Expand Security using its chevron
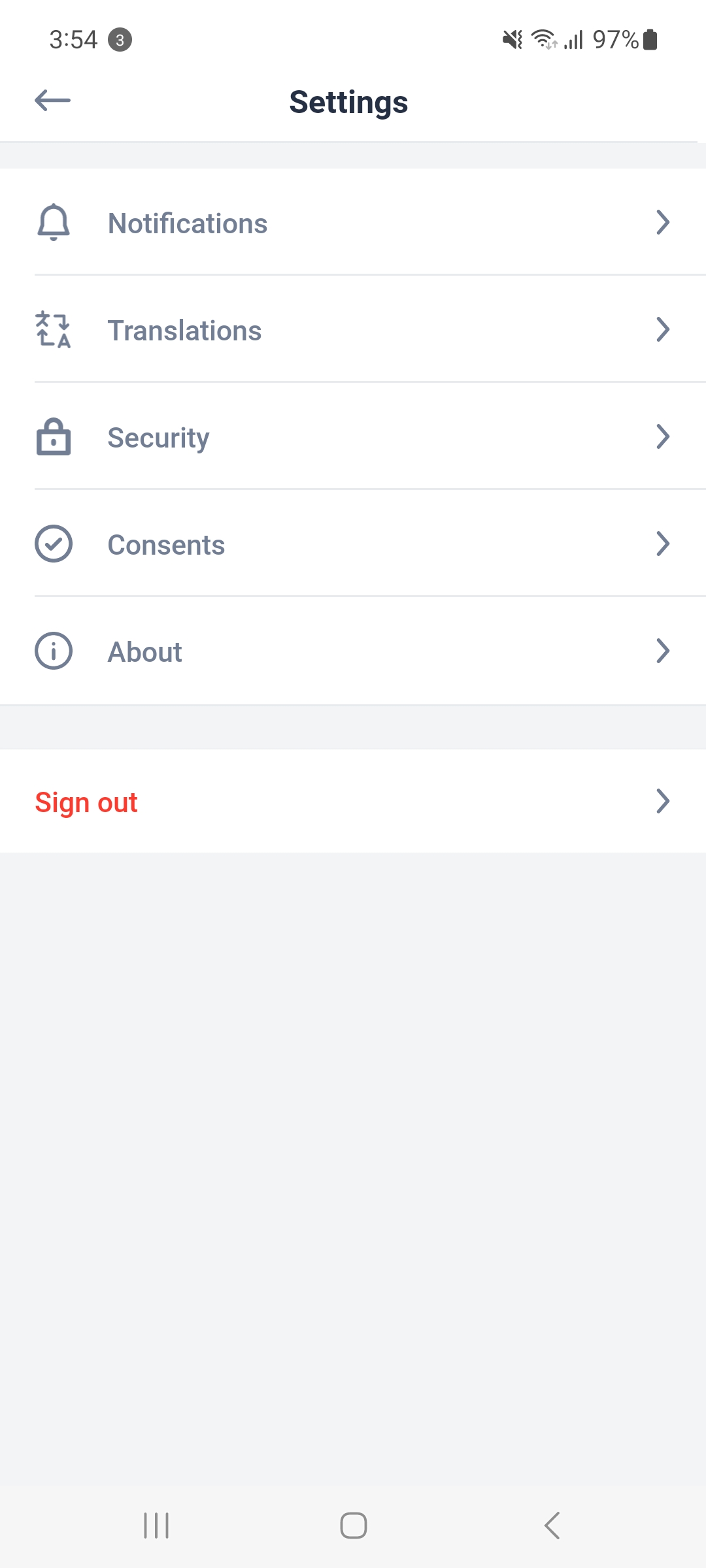This screenshot has width=706, height=1568. pyautogui.click(x=663, y=437)
